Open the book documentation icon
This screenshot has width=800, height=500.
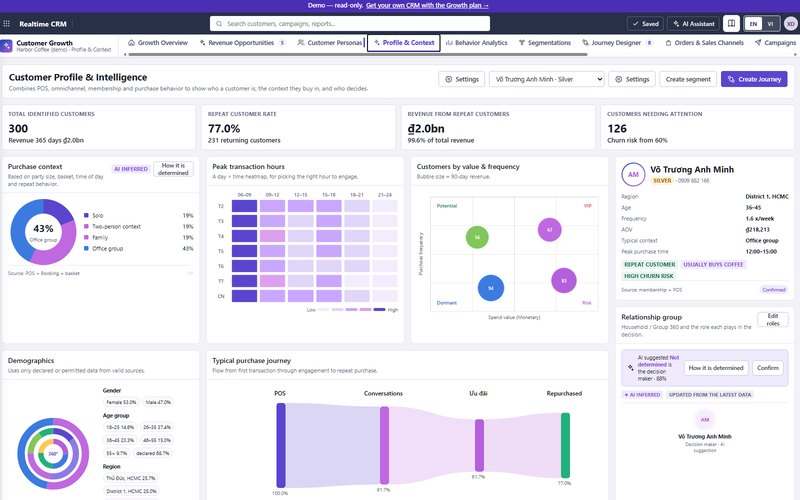731,23
